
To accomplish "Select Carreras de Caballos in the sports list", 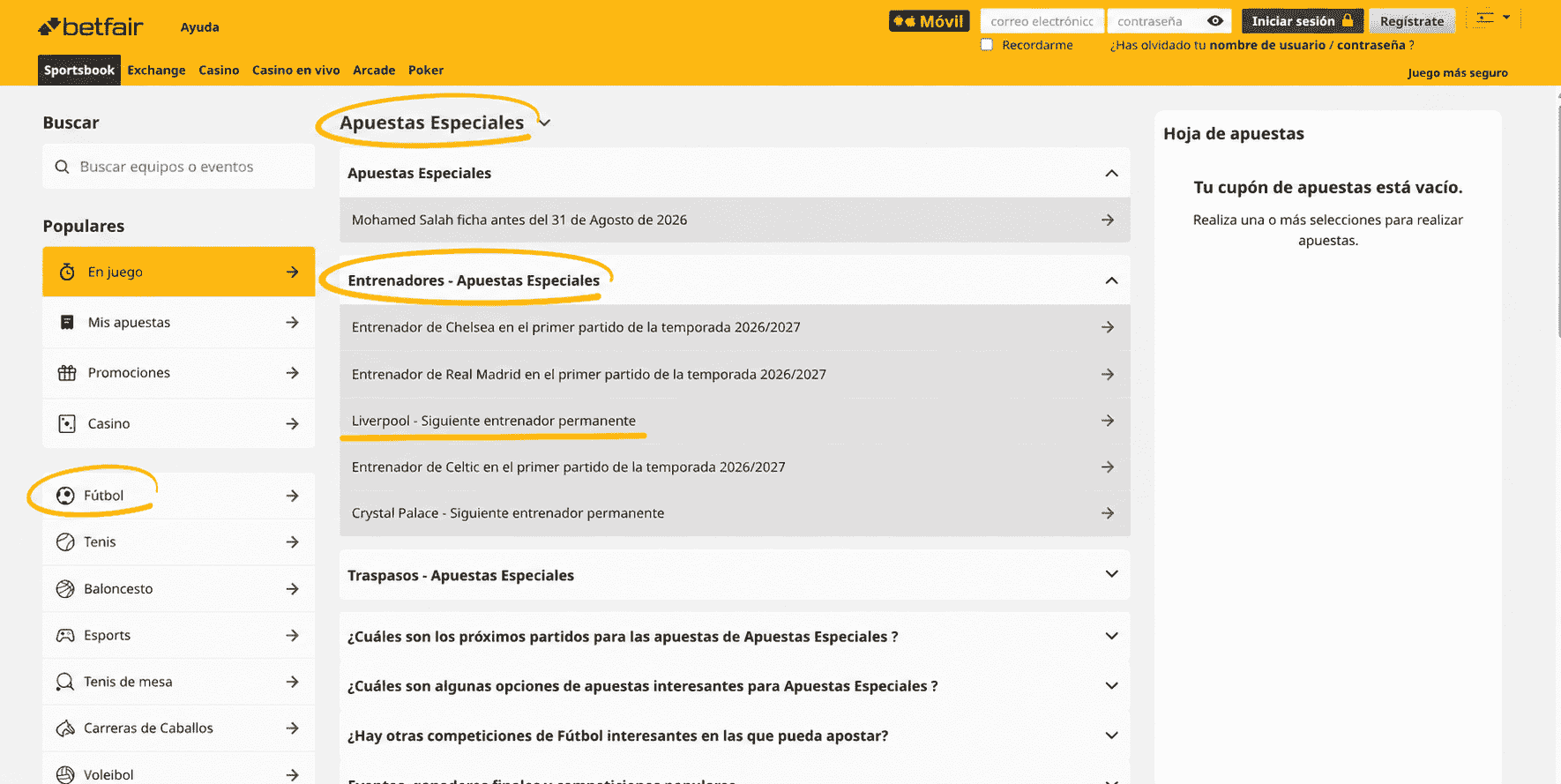I will coord(178,728).
